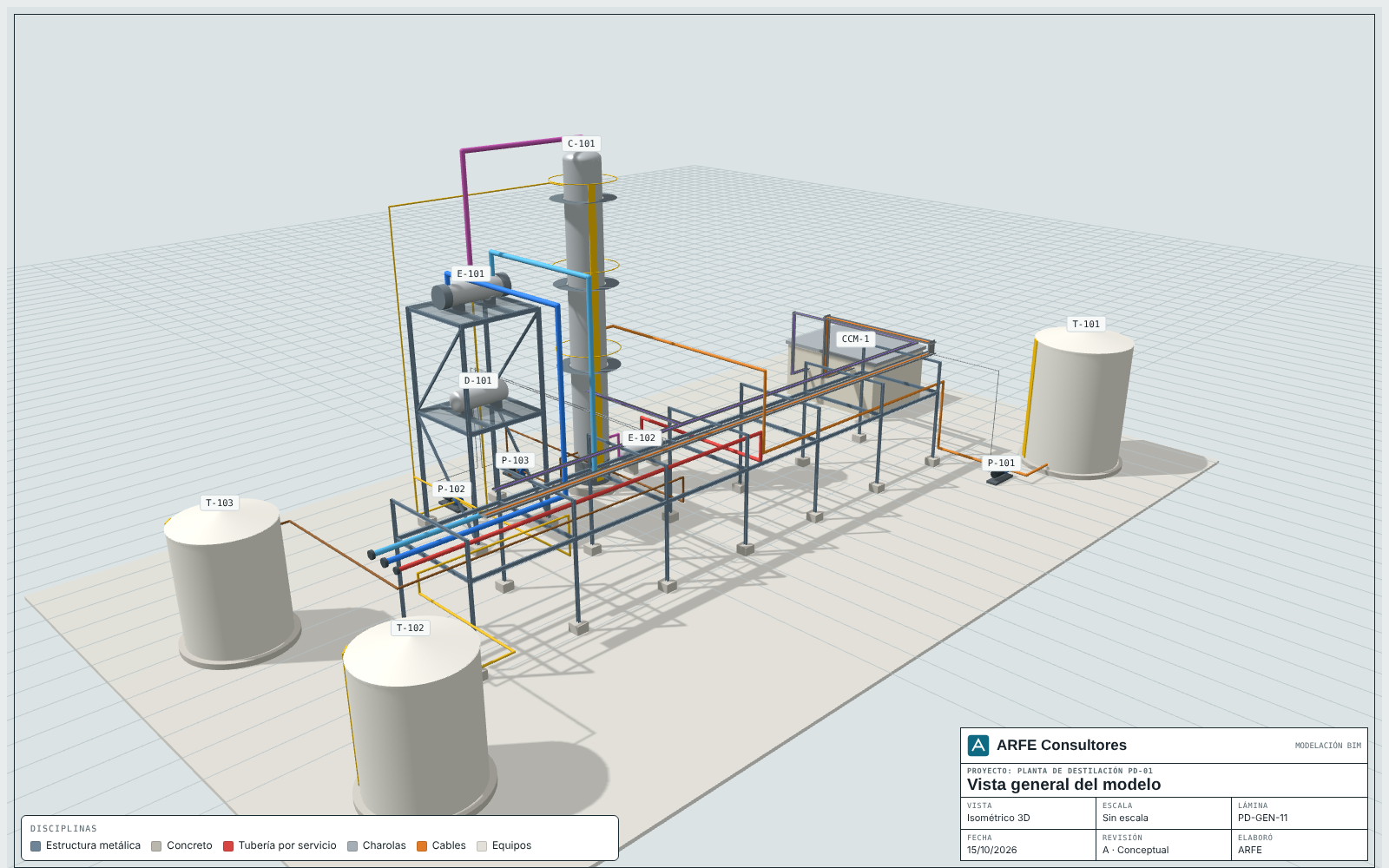Click the Equipos legend color swatch

pos(482,846)
